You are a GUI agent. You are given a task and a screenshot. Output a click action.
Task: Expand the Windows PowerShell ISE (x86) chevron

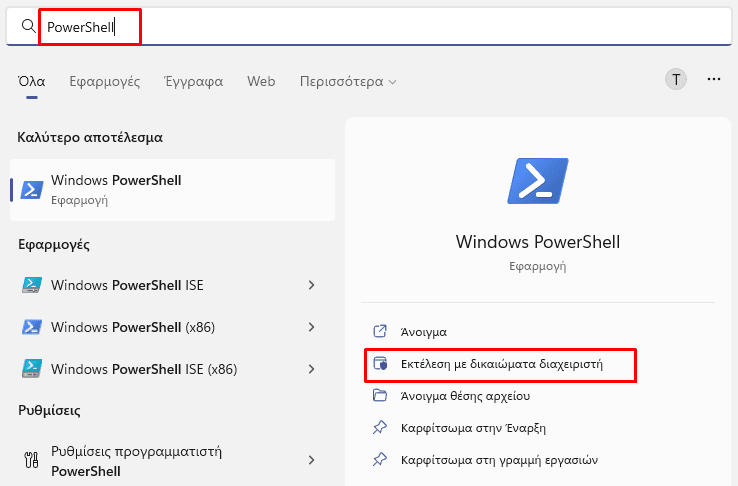311,369
